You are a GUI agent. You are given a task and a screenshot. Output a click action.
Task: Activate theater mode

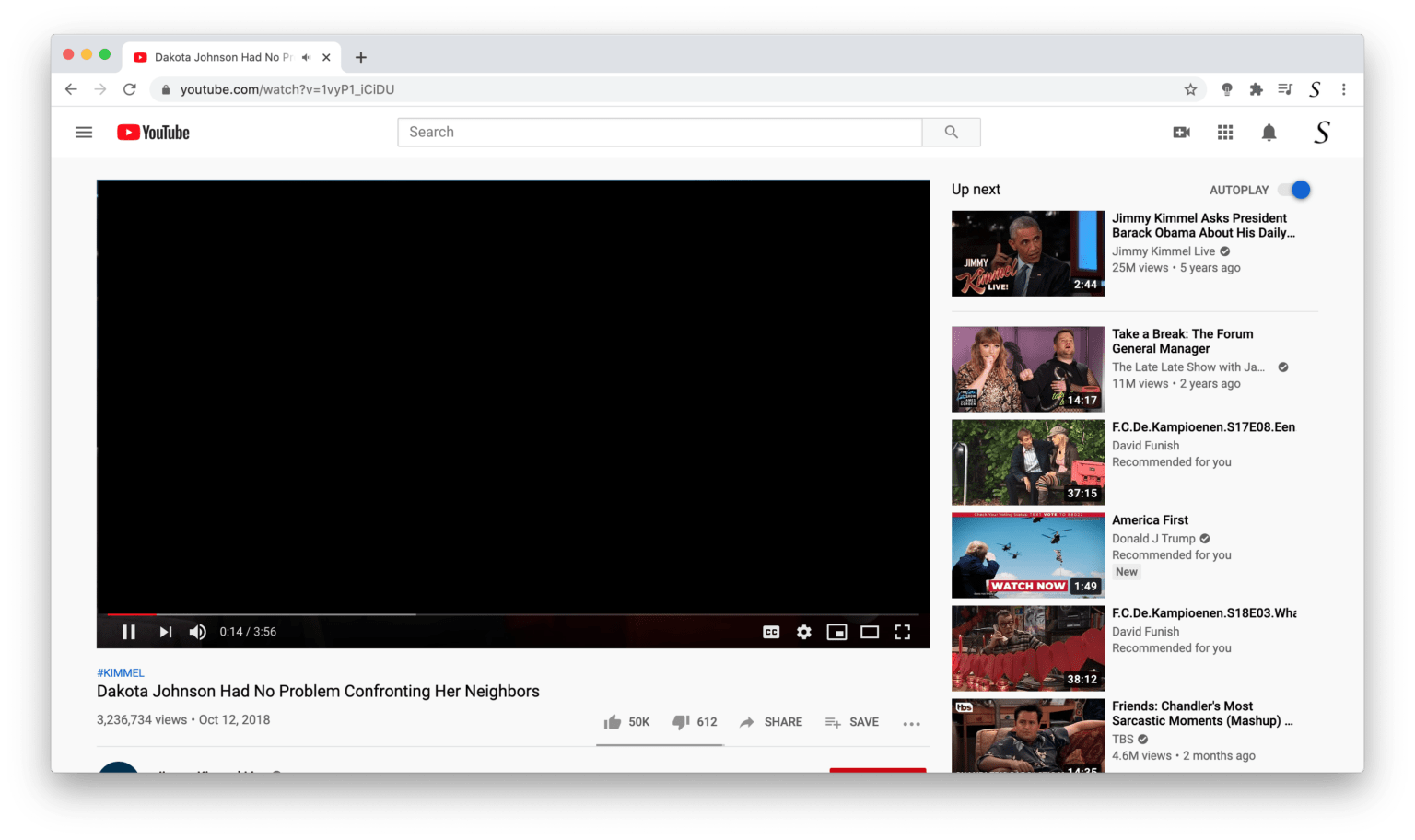870,632
